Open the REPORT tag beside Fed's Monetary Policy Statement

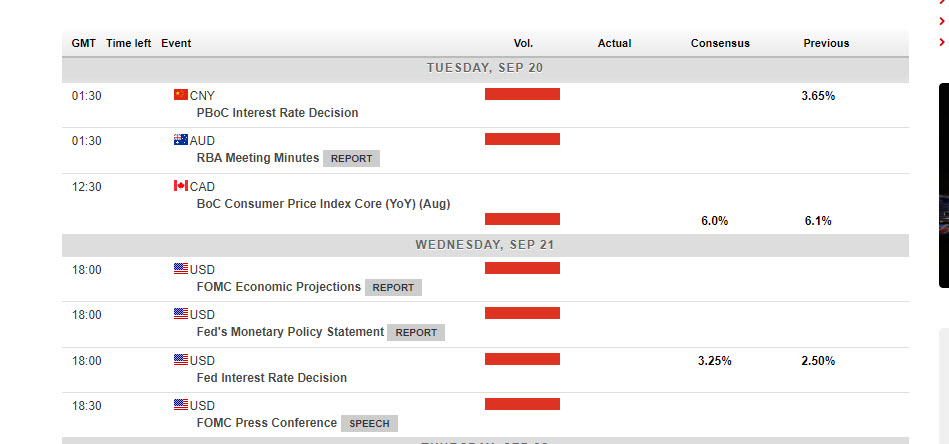click(x=416, y=332)
